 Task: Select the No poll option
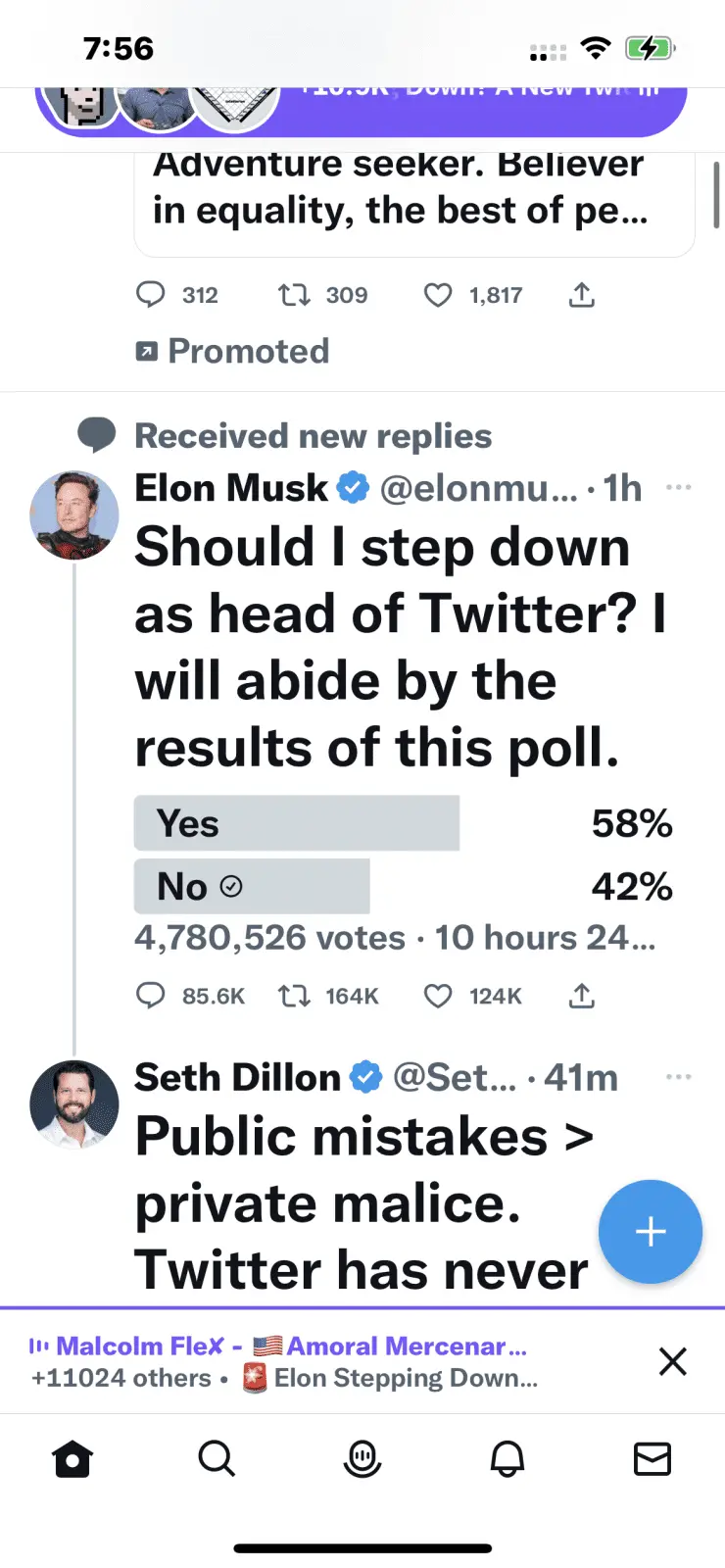(252, 886)
